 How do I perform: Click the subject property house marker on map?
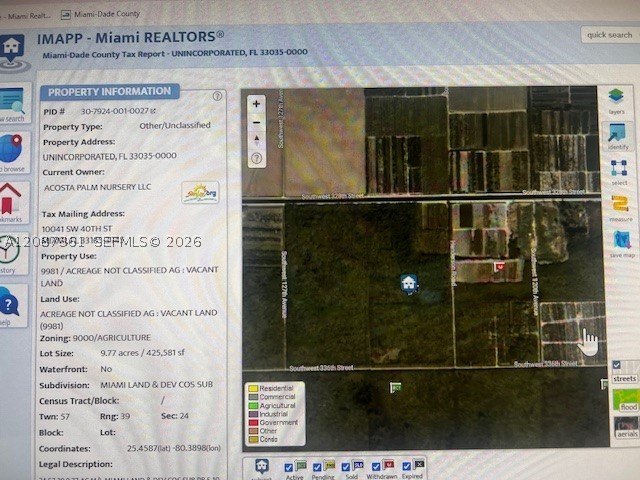click(409, 283)
